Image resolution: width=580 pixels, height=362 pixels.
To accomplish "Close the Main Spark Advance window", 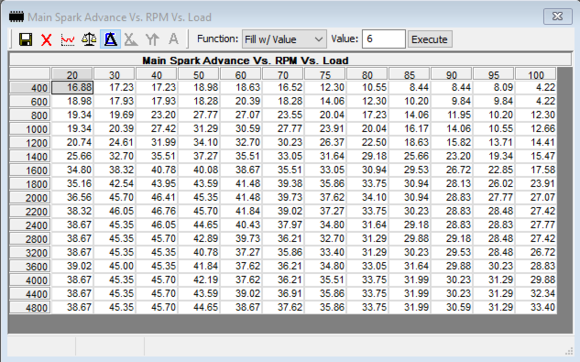I will [557, 16].
